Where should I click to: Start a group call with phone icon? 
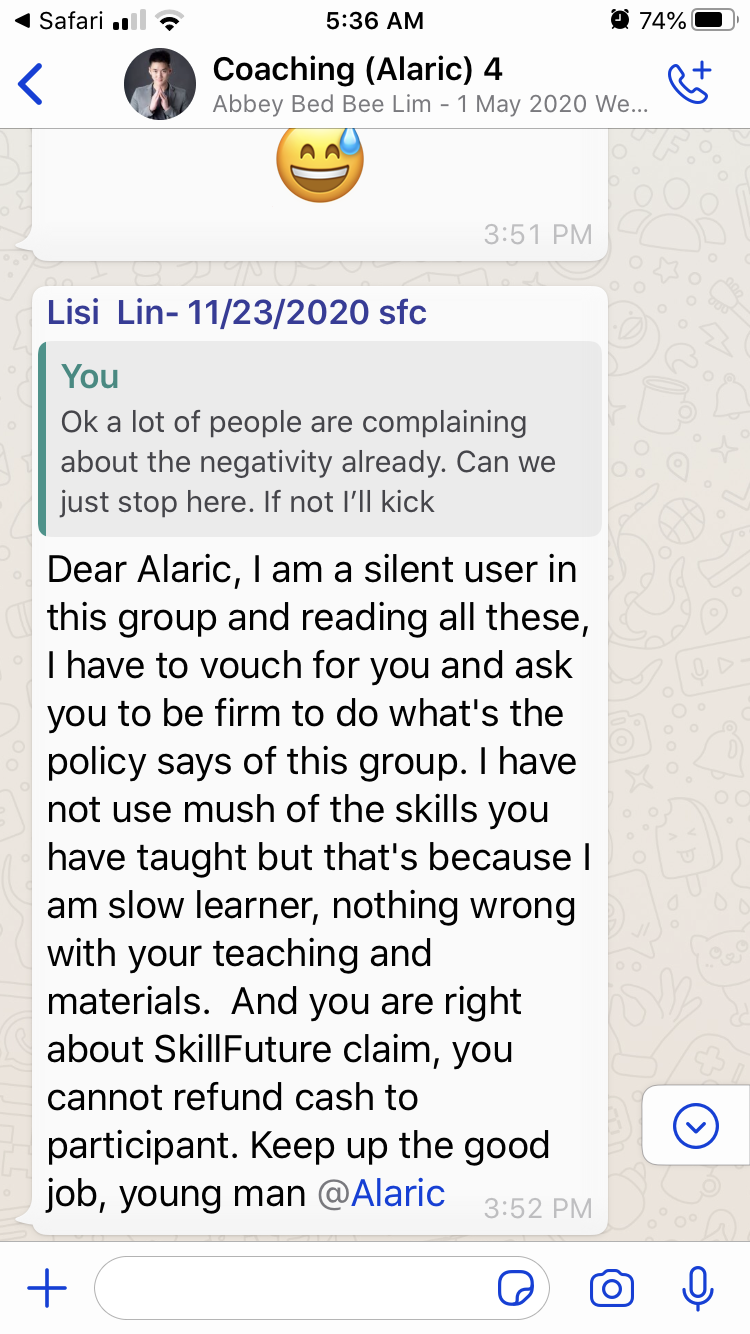[688, 84]
